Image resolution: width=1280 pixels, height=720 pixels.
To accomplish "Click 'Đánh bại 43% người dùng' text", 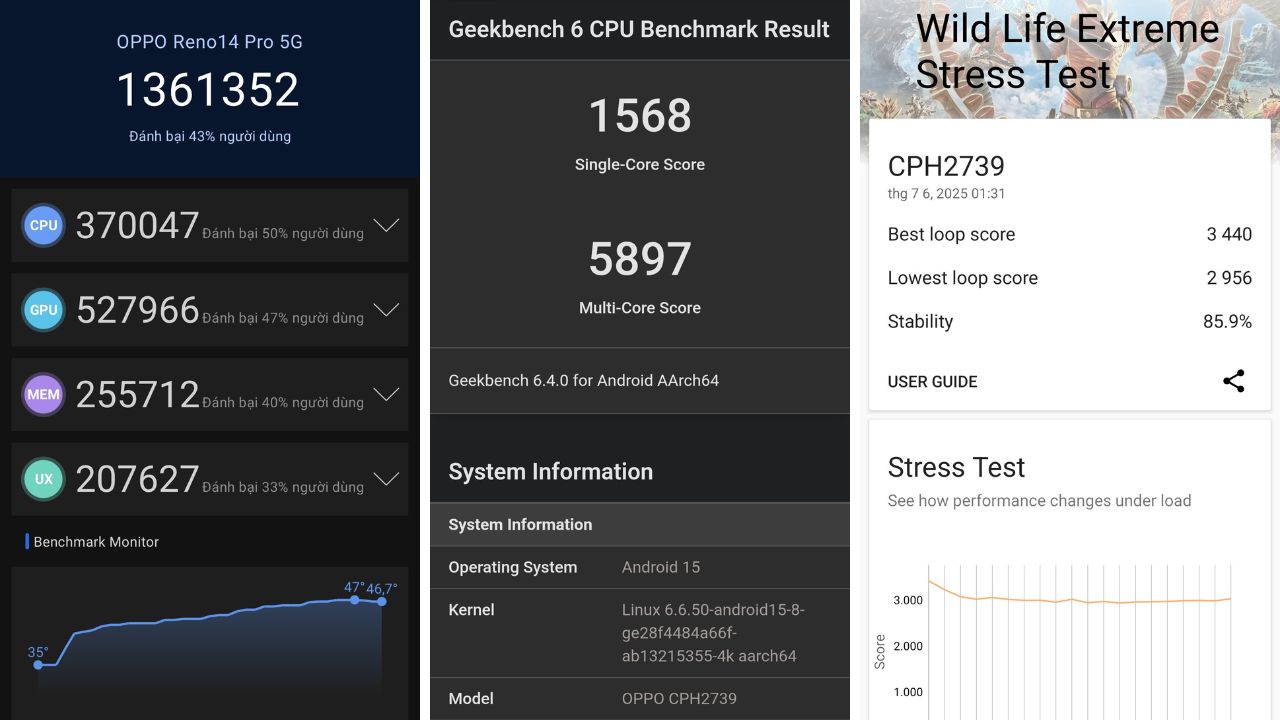I will coord(210,136).
